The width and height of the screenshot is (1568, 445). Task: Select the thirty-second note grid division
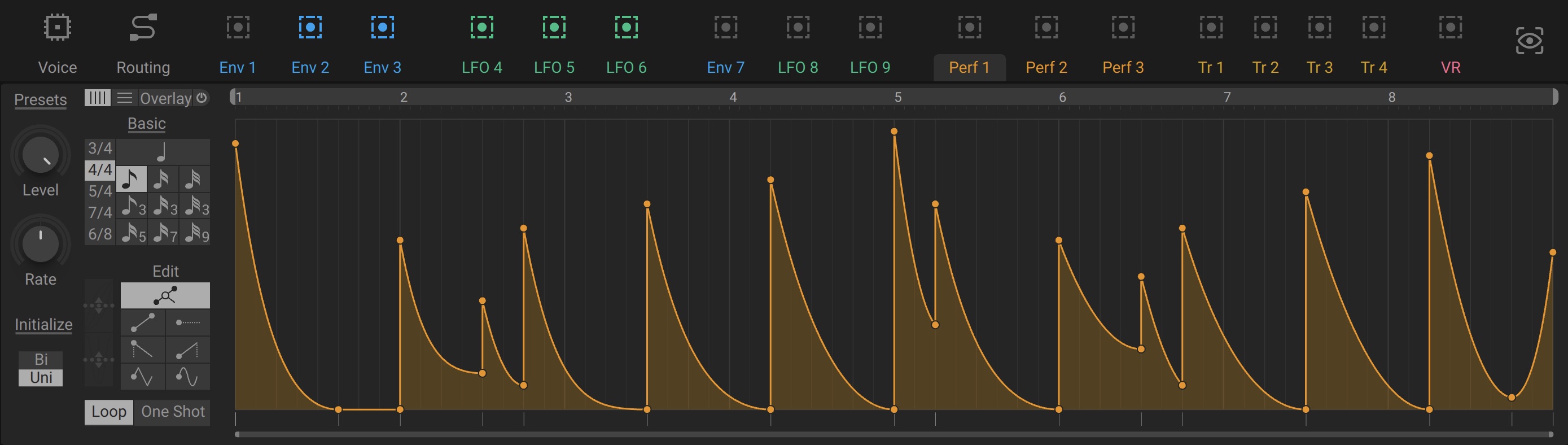tap(194, 179)
